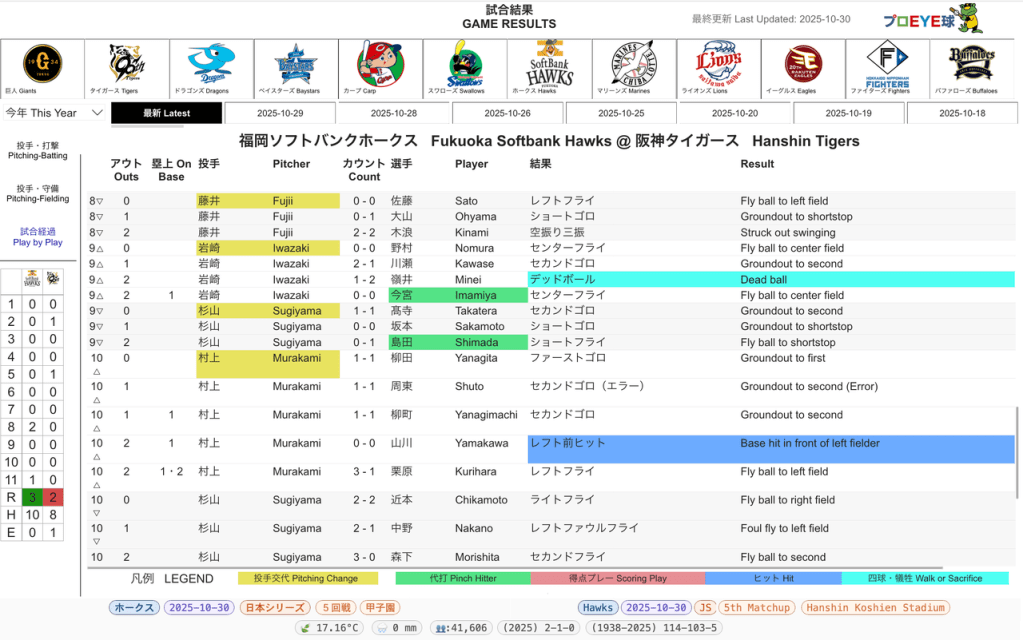The height and width of the screenshot is (640, 1023).
Task: Click the Carp team logo
Action: [x=380, y=66]
